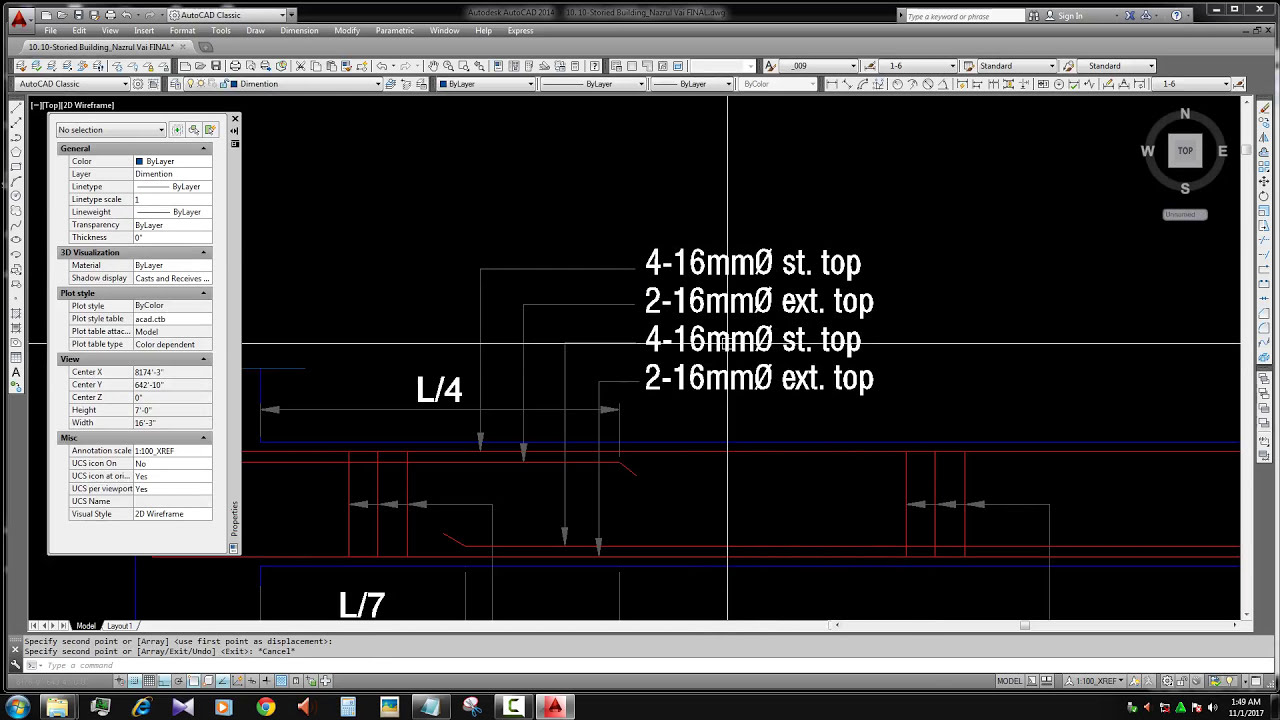The width and height of the screenshot is (1280, 720).
Task: Click the Linear dimension tool icon
Action: point(831,84)
